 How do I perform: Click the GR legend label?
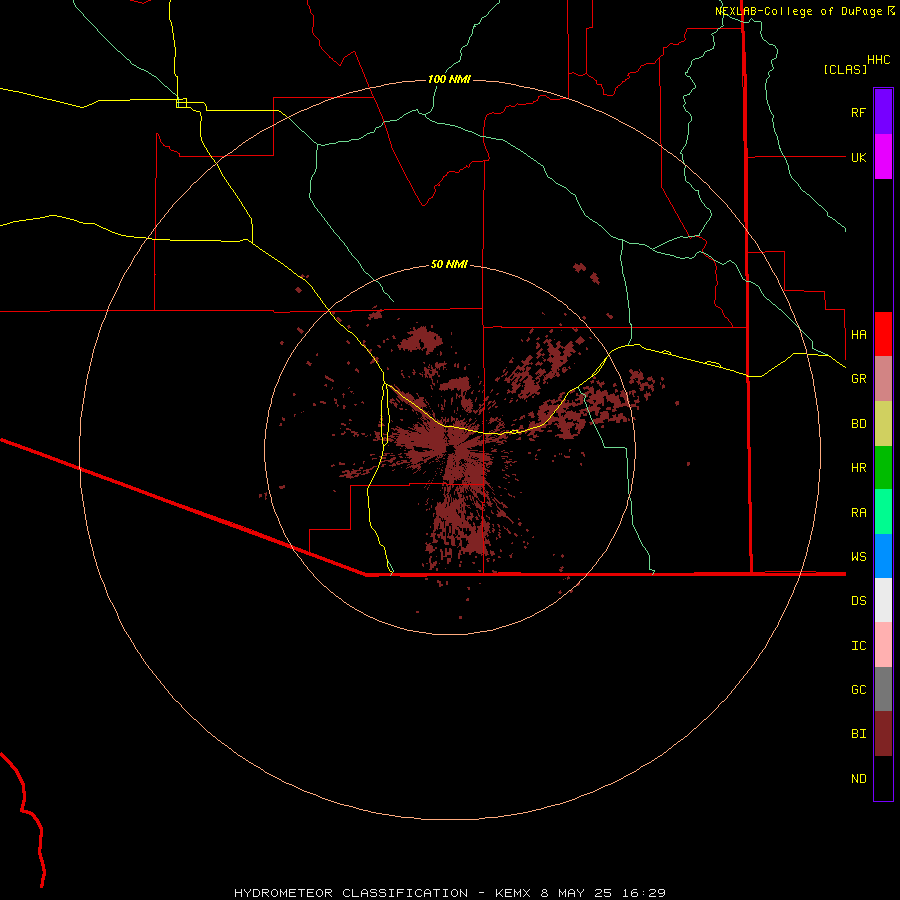coord(858,379)
